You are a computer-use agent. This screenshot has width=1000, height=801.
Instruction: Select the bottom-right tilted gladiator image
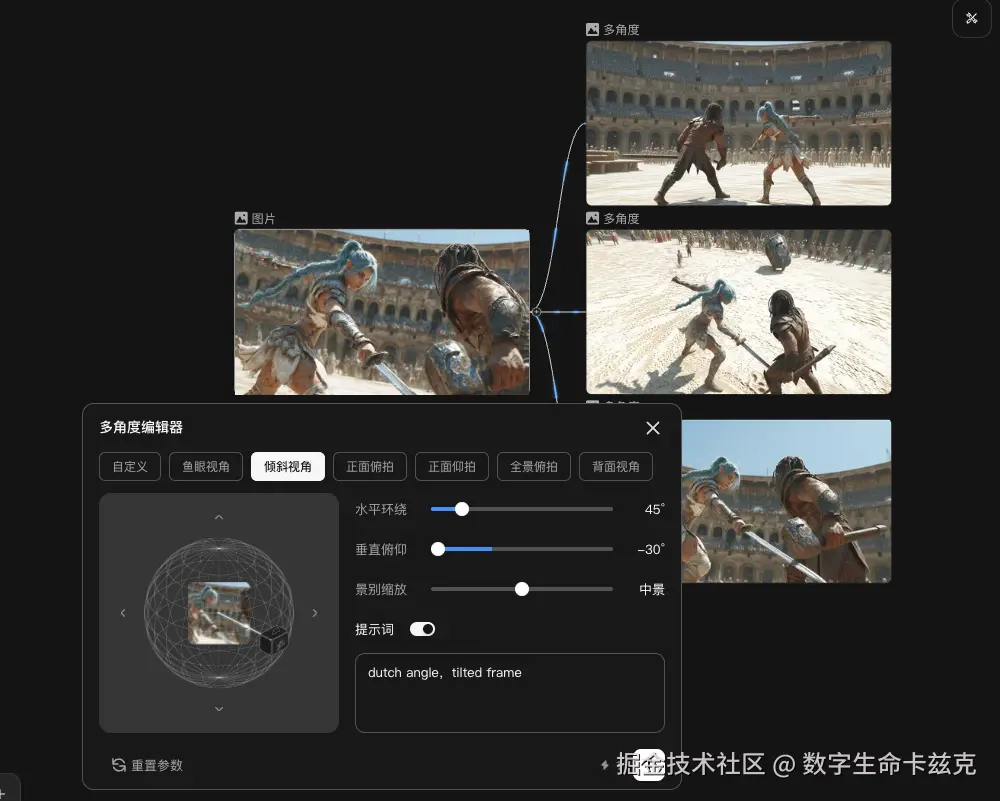(x=786, y=501)
